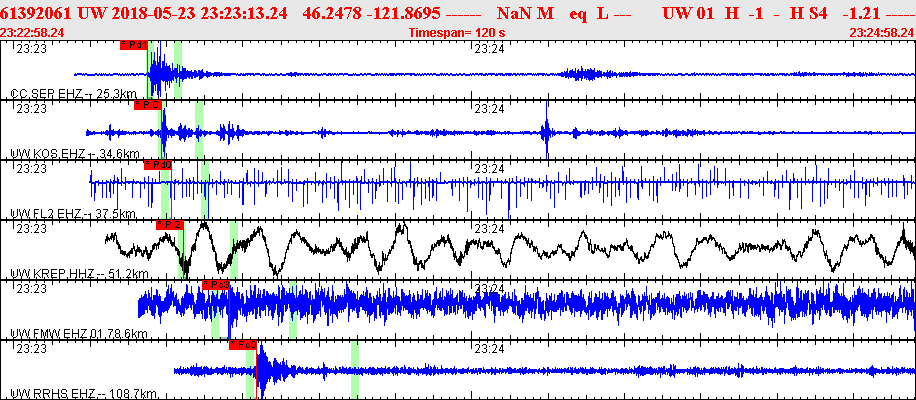Click the late green window bar on FMW trace
The width and height of the screenshot is (916, 400).
293,310
